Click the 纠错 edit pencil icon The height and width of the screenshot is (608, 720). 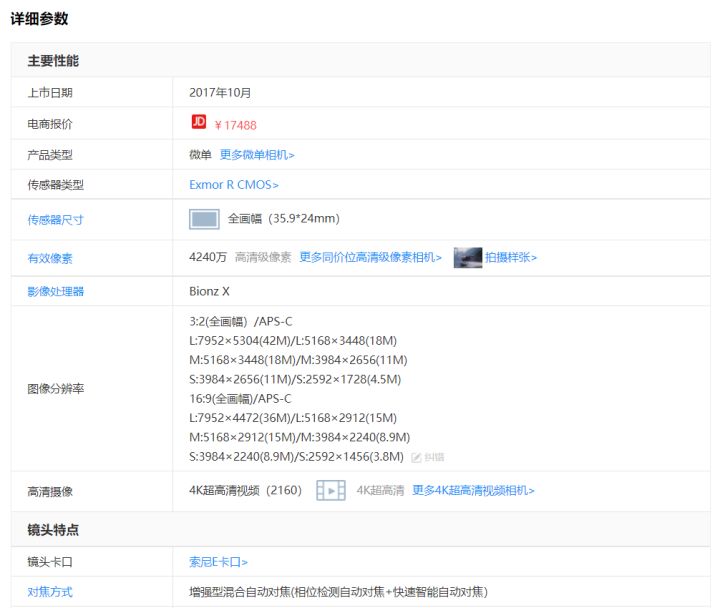416,457
